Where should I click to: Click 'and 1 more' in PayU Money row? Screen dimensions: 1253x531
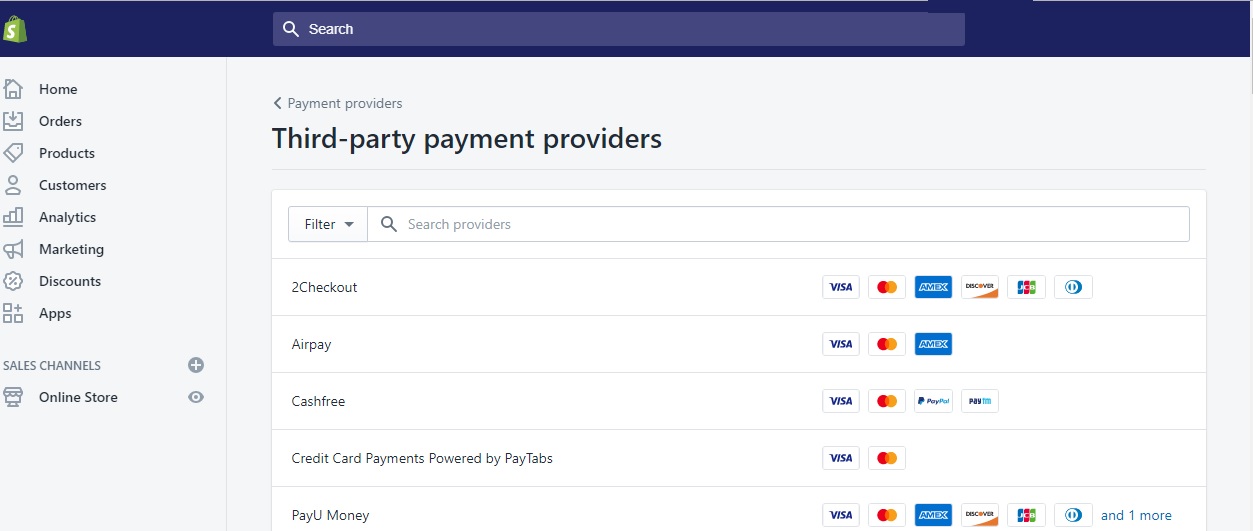pos(1136,515)
